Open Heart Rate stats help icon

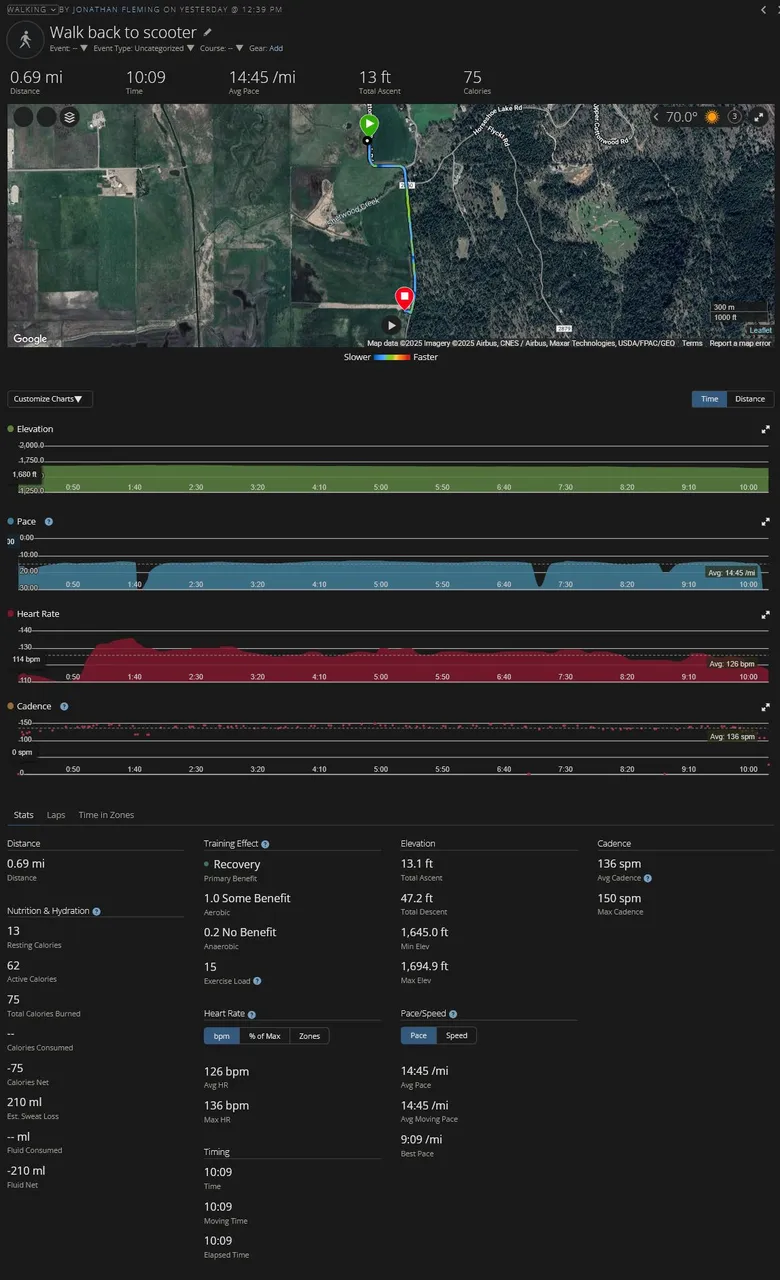[252, 1014]
